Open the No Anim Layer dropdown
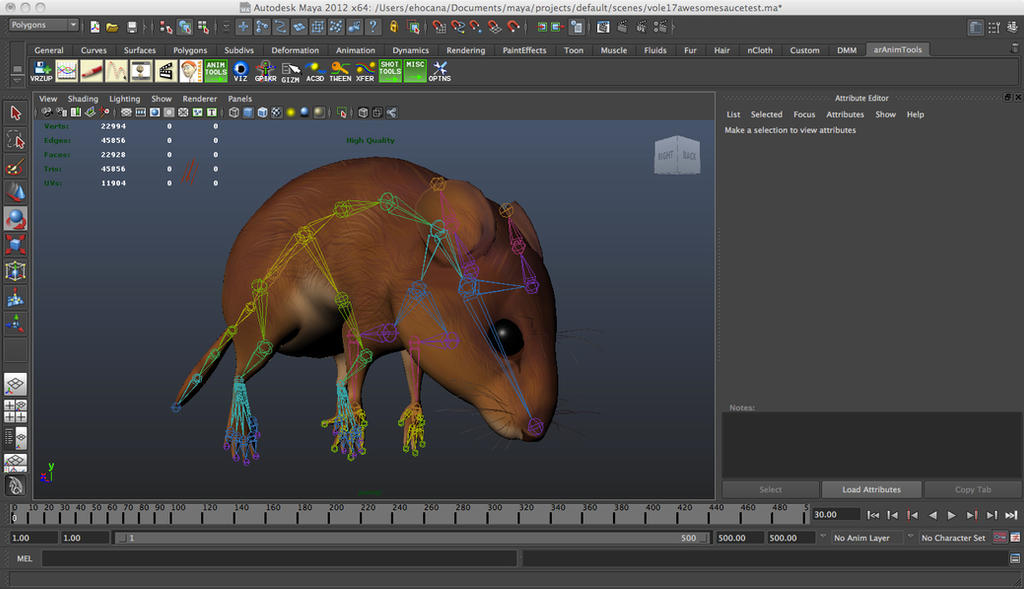 (x=867, y=538)
